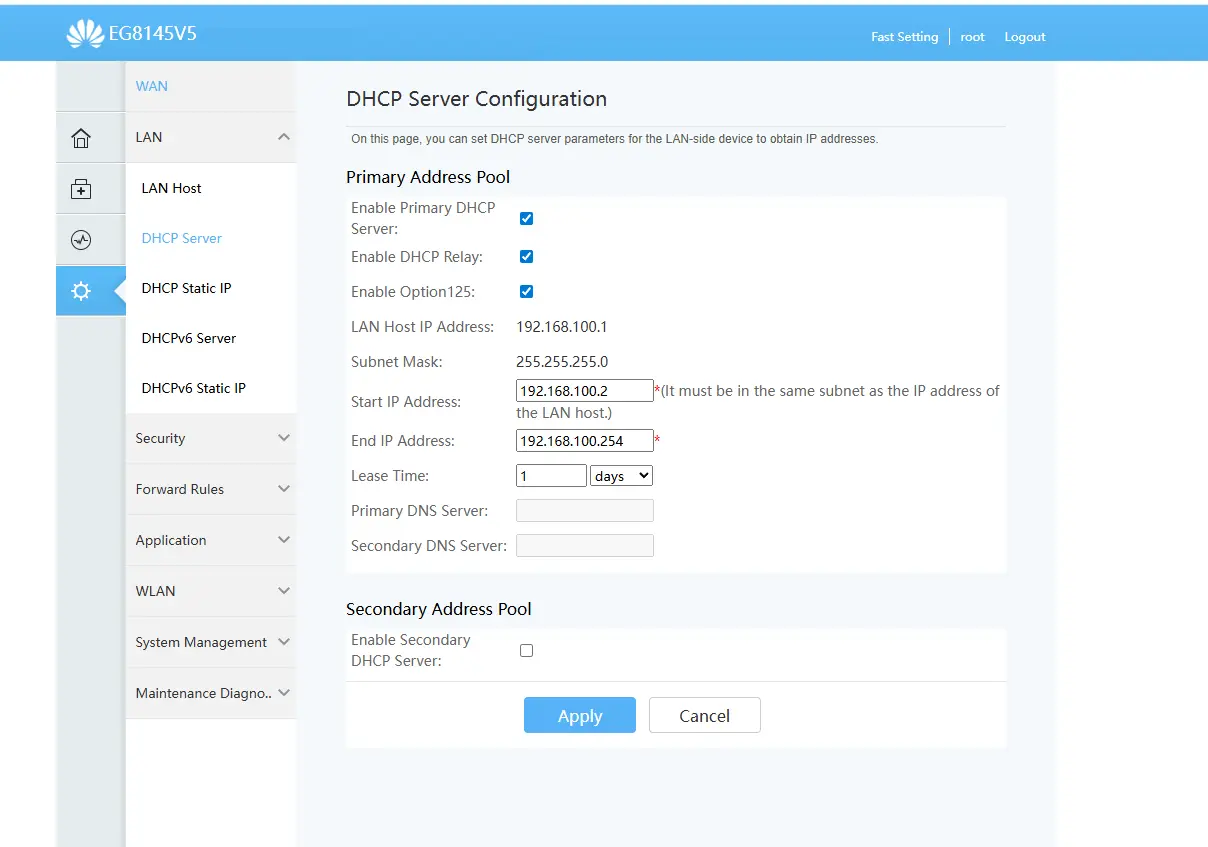1208x847 pixels.
Task: Focus the Start IP Address field
Action: (x=585, y=390)
